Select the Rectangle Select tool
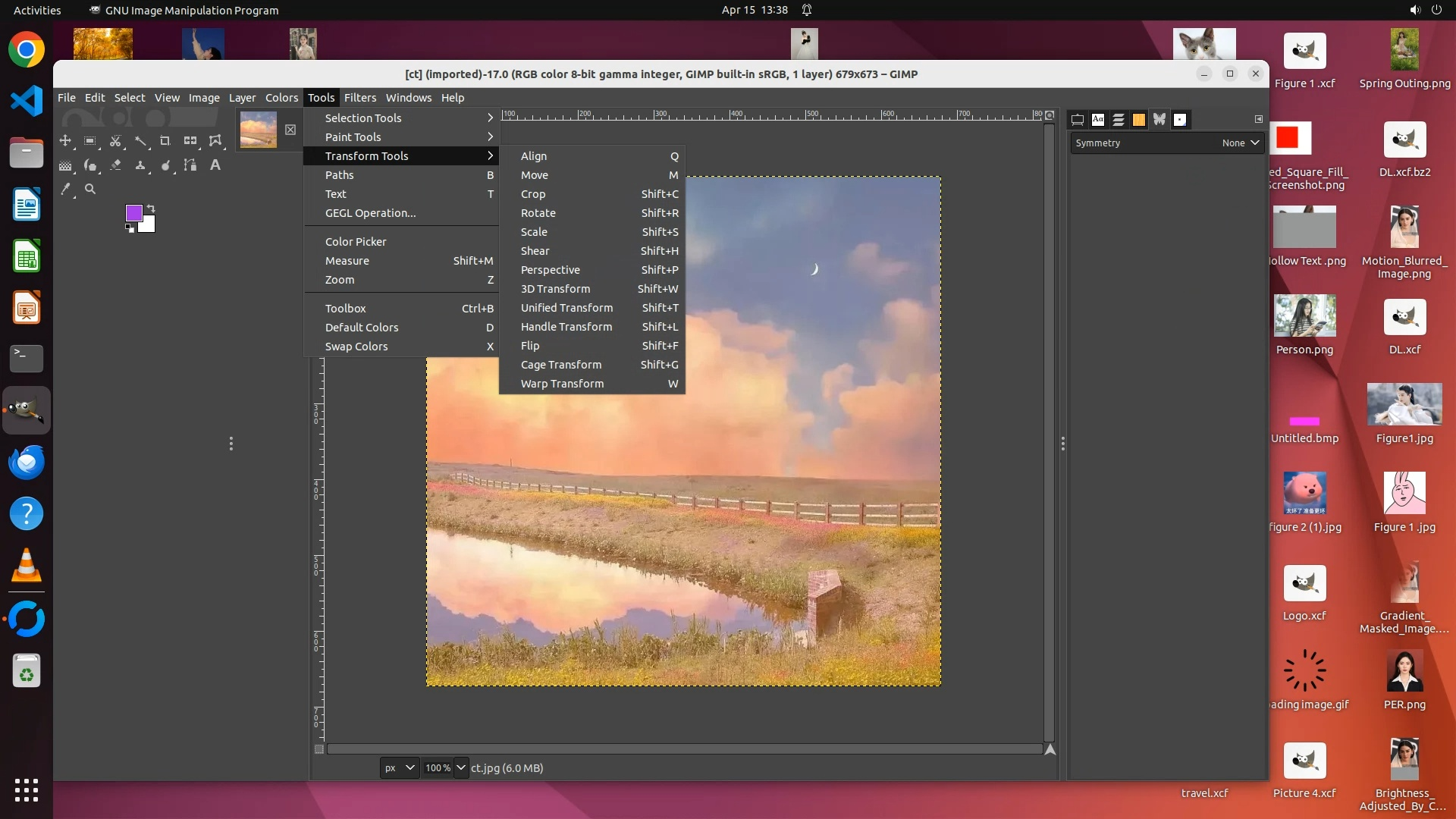Viewport: 1456px width, 819px height. (89, 141)
